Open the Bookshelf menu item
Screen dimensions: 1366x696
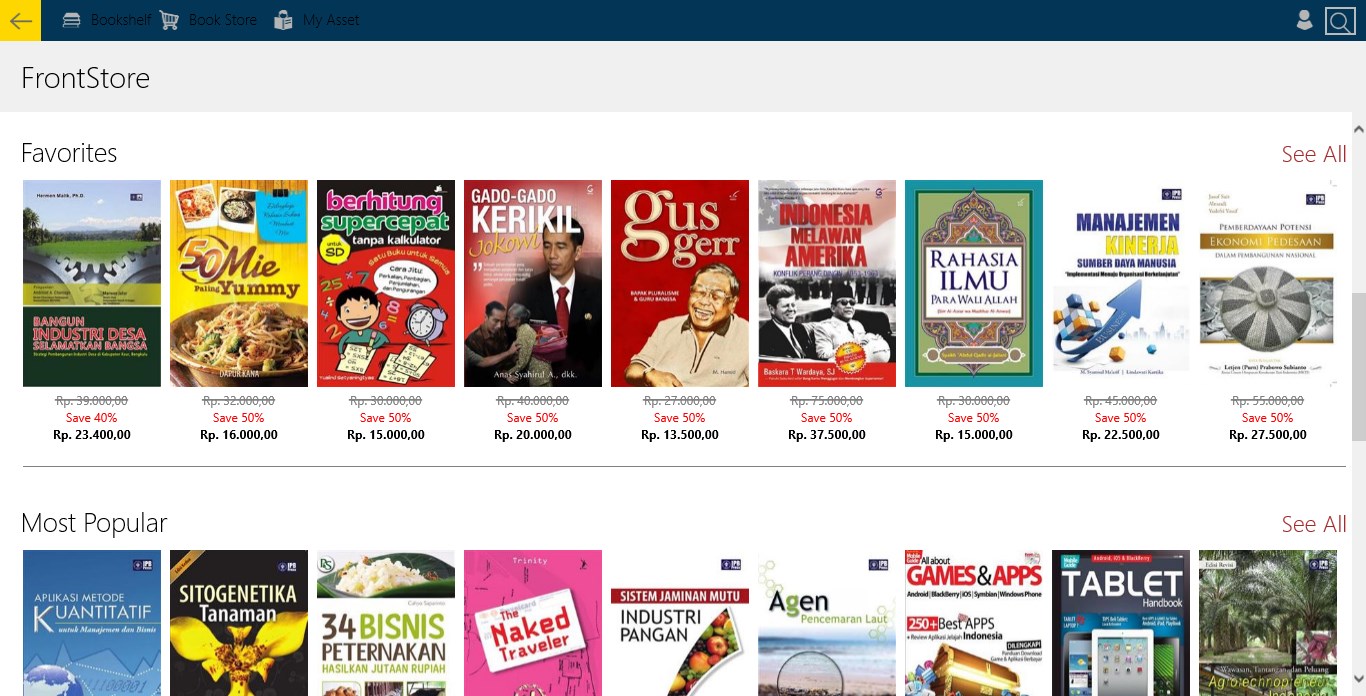121,20
